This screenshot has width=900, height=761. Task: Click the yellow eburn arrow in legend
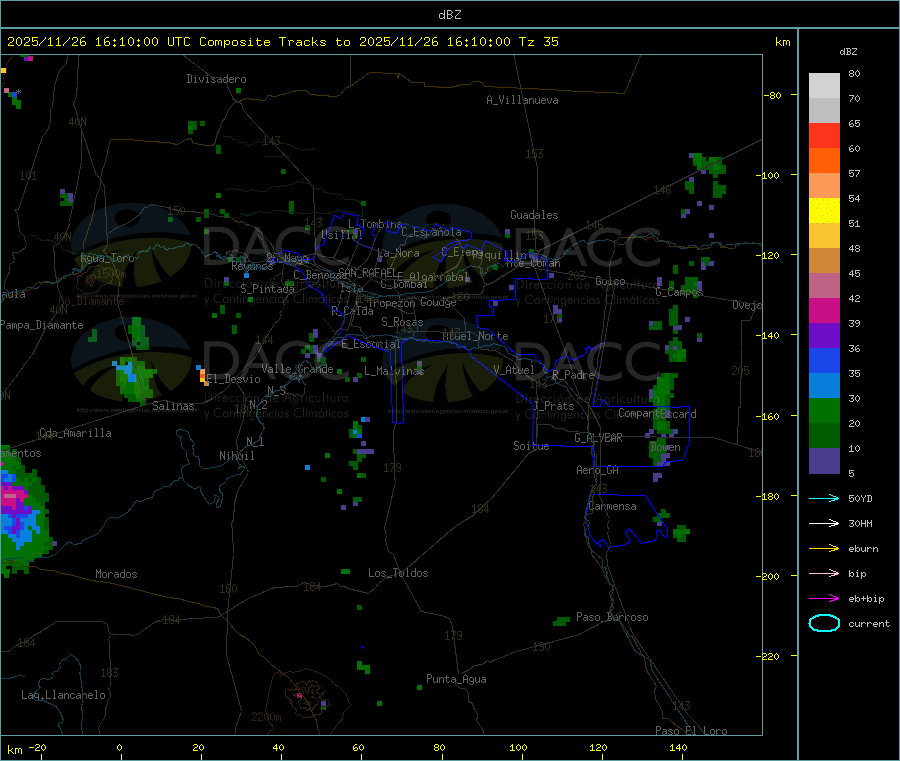(824, 548)
